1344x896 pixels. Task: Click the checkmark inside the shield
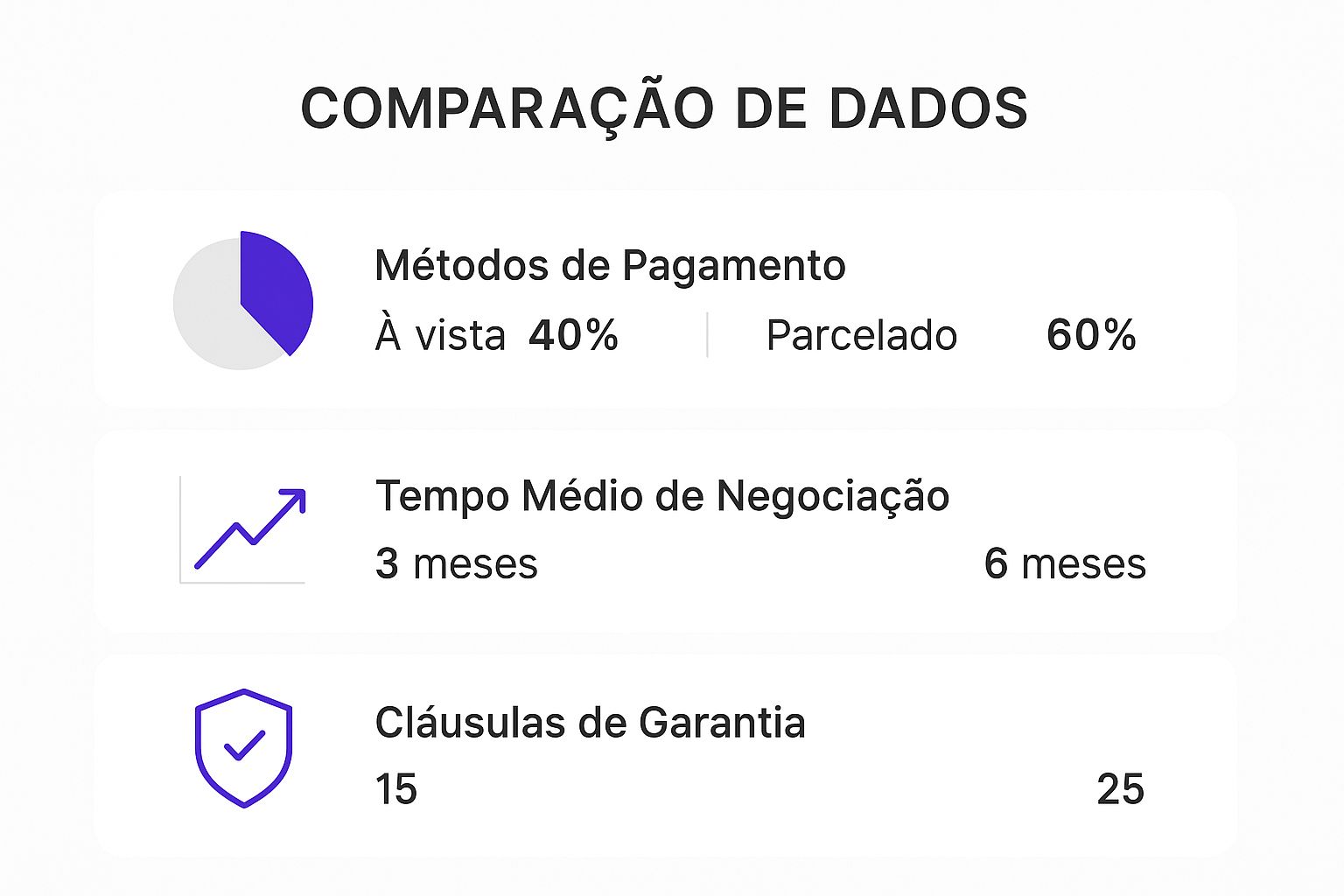(x=244, y=745)
